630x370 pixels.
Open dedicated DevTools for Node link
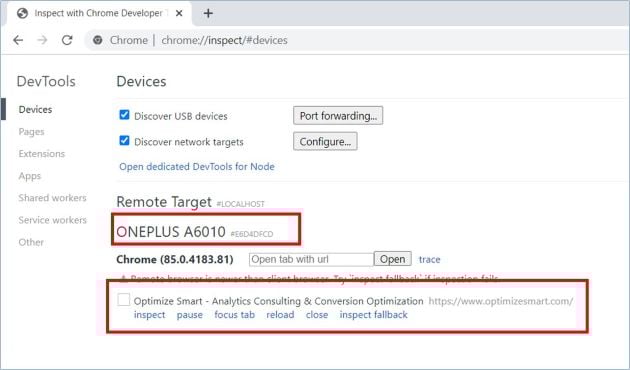(197, 167)
